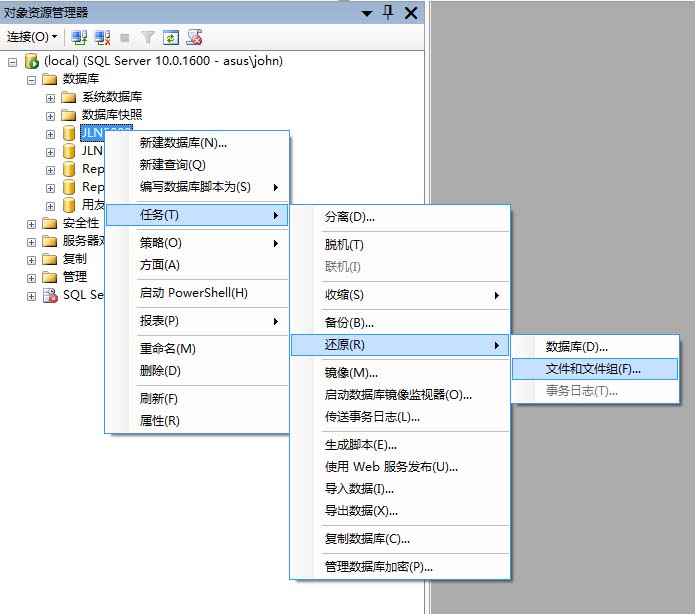Click the Filter funnel toolbar icon

click(x=148, y=37)
